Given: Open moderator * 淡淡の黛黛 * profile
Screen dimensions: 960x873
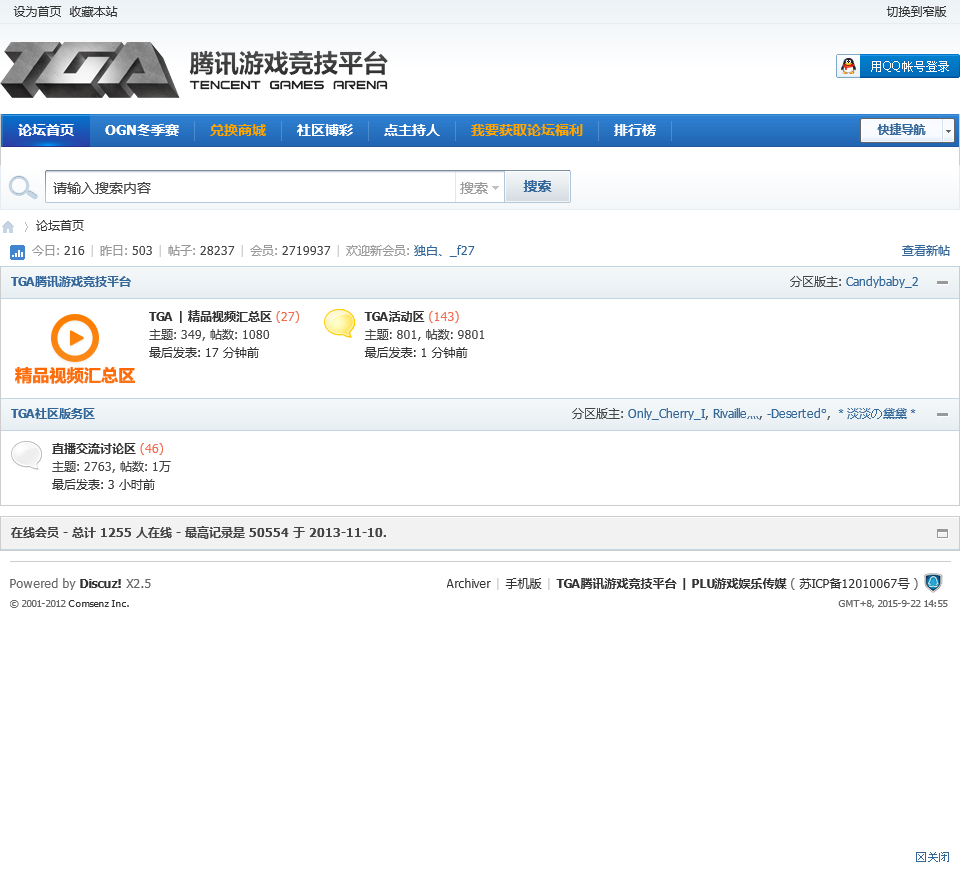Looking at the screenshot, I should tap(877, 414).
